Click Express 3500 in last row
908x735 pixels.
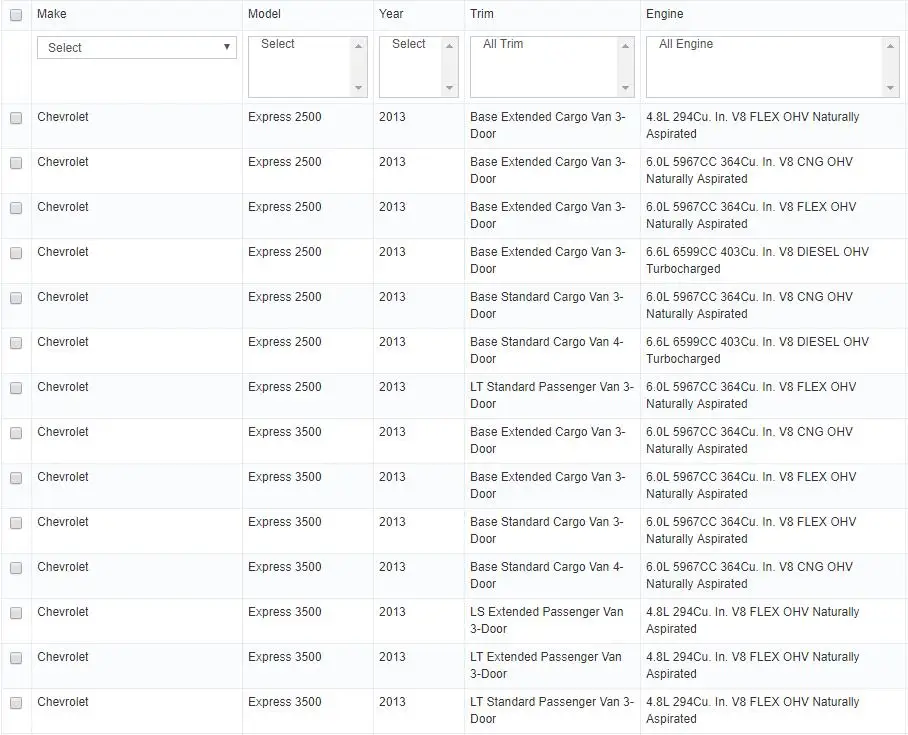coord(284,702)
